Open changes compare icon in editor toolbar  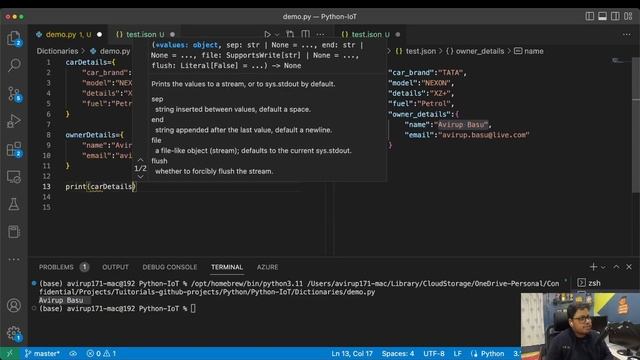coord(290,34)
